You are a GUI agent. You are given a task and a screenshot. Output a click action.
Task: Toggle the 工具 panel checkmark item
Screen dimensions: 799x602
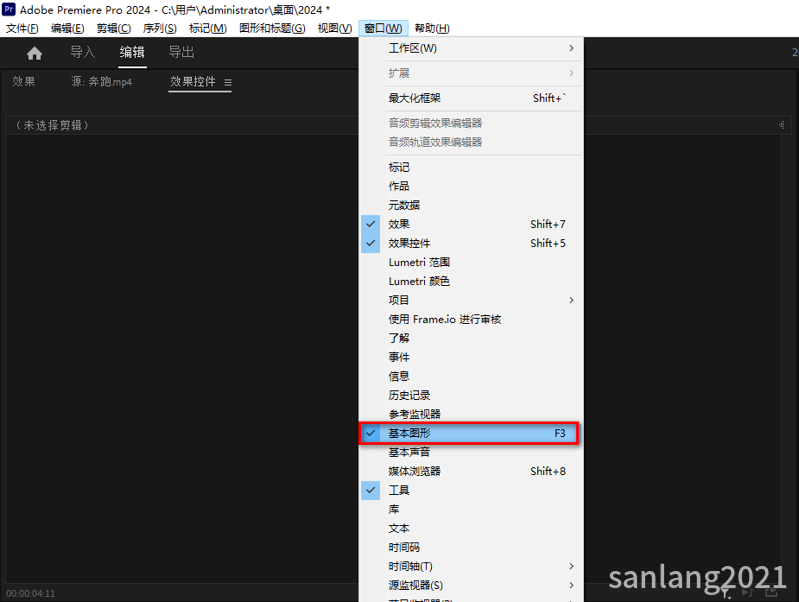pyautogui.click(x=471, y=490)
